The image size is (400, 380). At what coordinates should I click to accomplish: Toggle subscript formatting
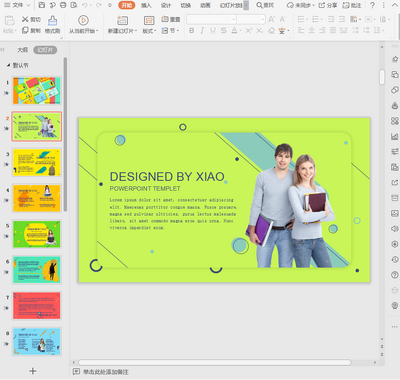click(259, 31)
